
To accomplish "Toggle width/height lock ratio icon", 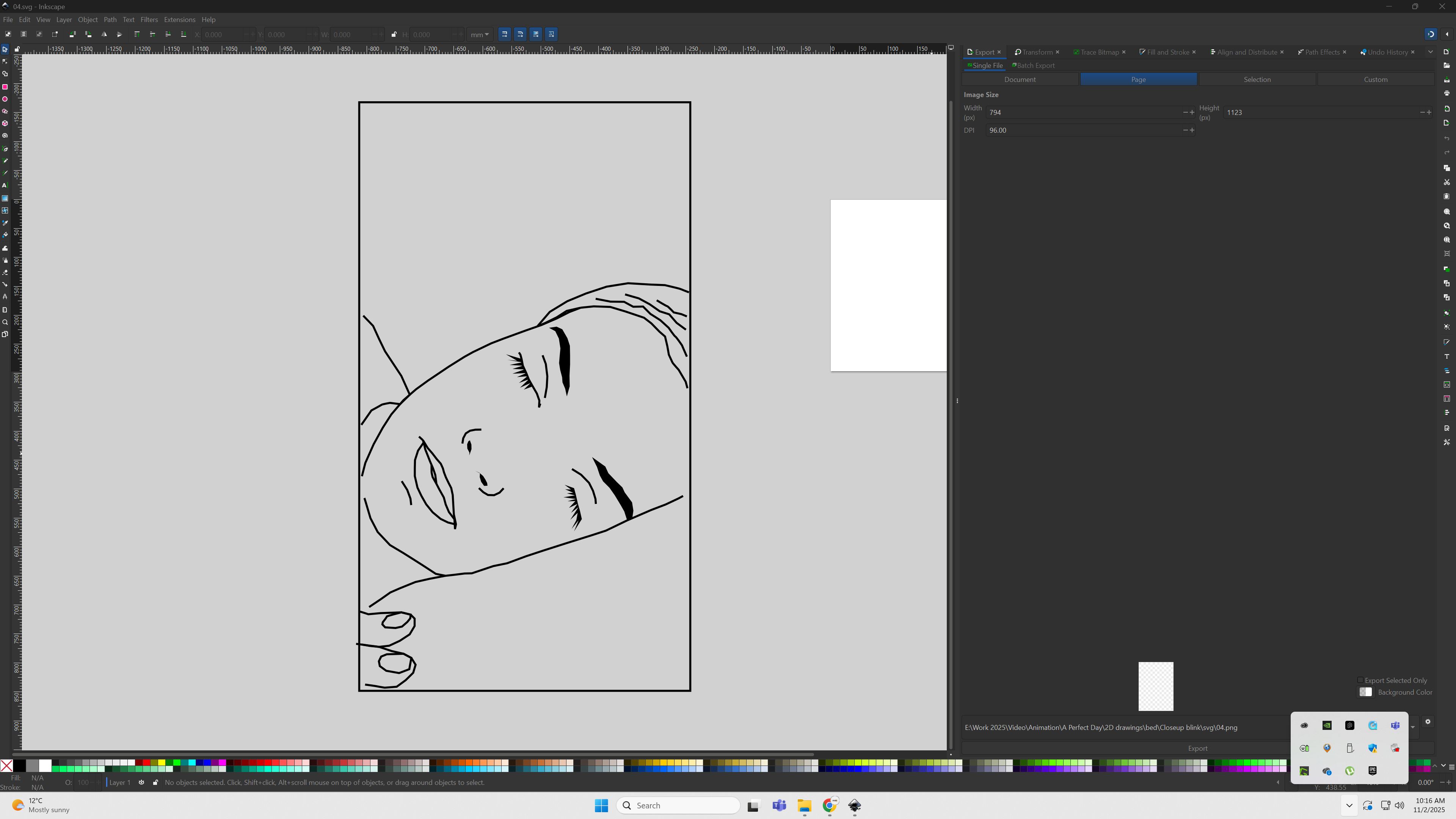I will pyautogui.click(x=394, y=35).
